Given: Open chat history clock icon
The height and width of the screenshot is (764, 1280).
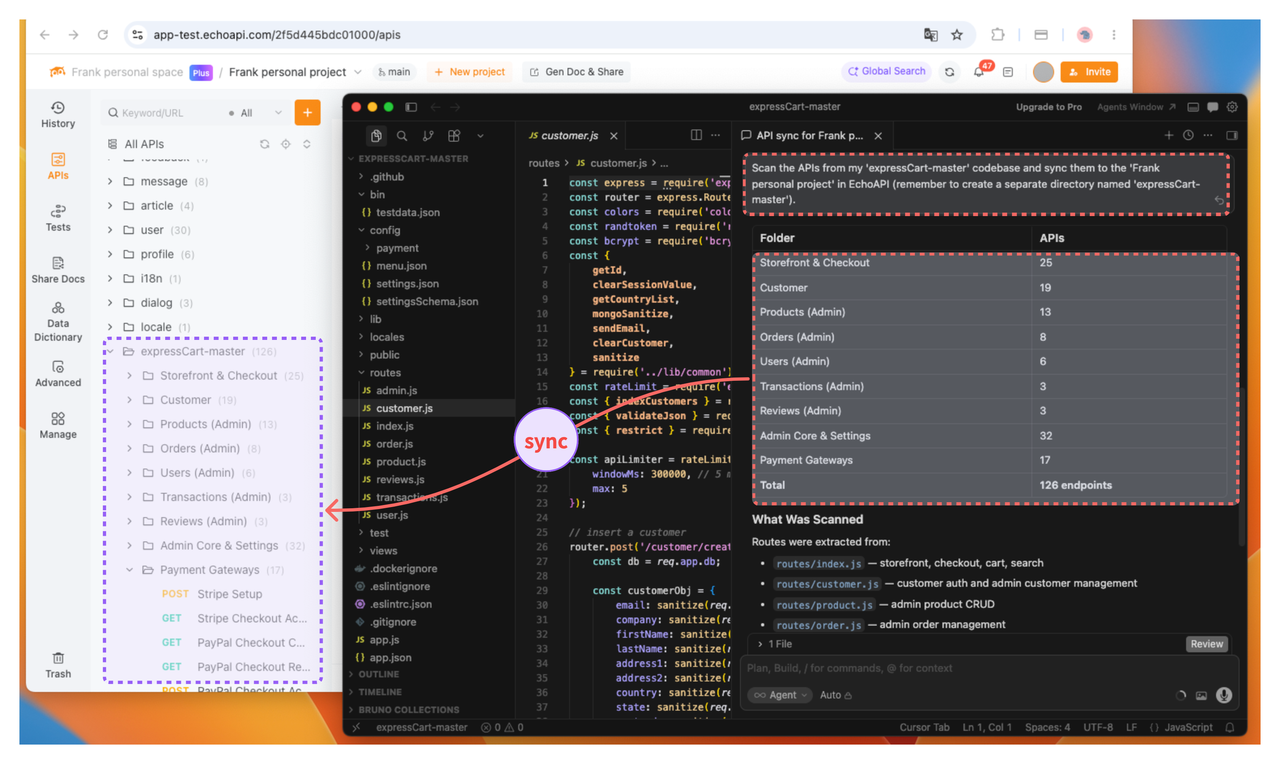Looking at the screenshot, I should pos(1188,135).
